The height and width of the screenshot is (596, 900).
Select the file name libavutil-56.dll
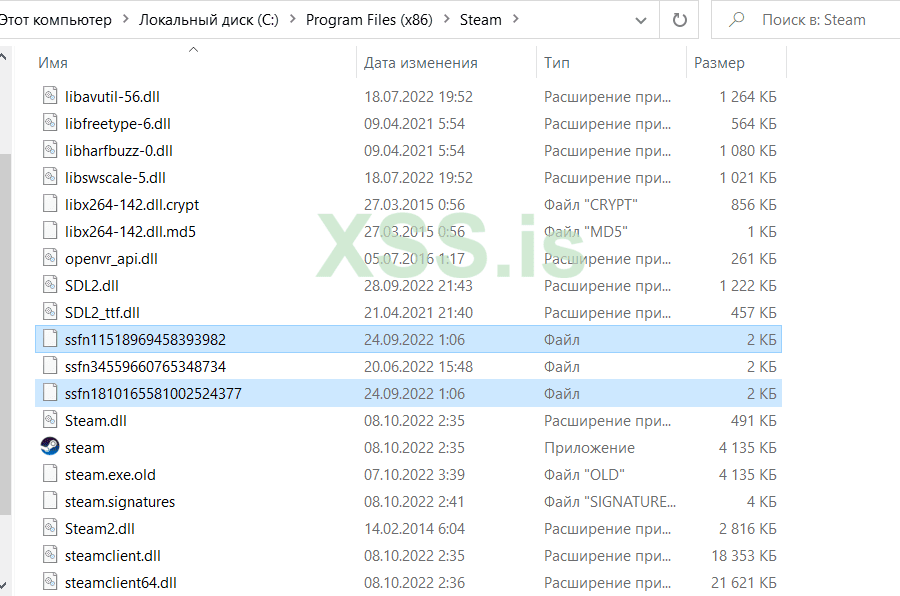pos(112,96)
